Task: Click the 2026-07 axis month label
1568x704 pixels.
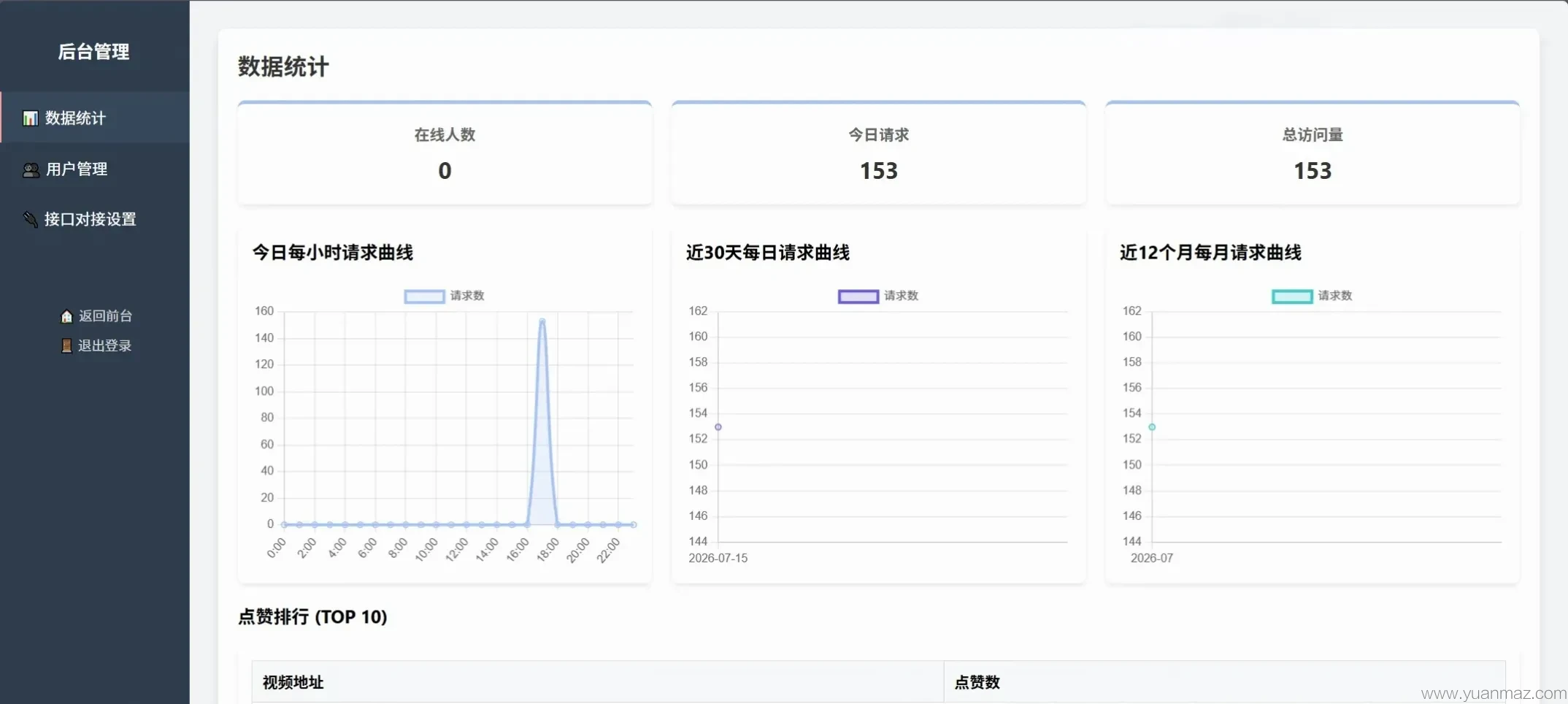Action: pyautogui.click(x=1152, y=558)
